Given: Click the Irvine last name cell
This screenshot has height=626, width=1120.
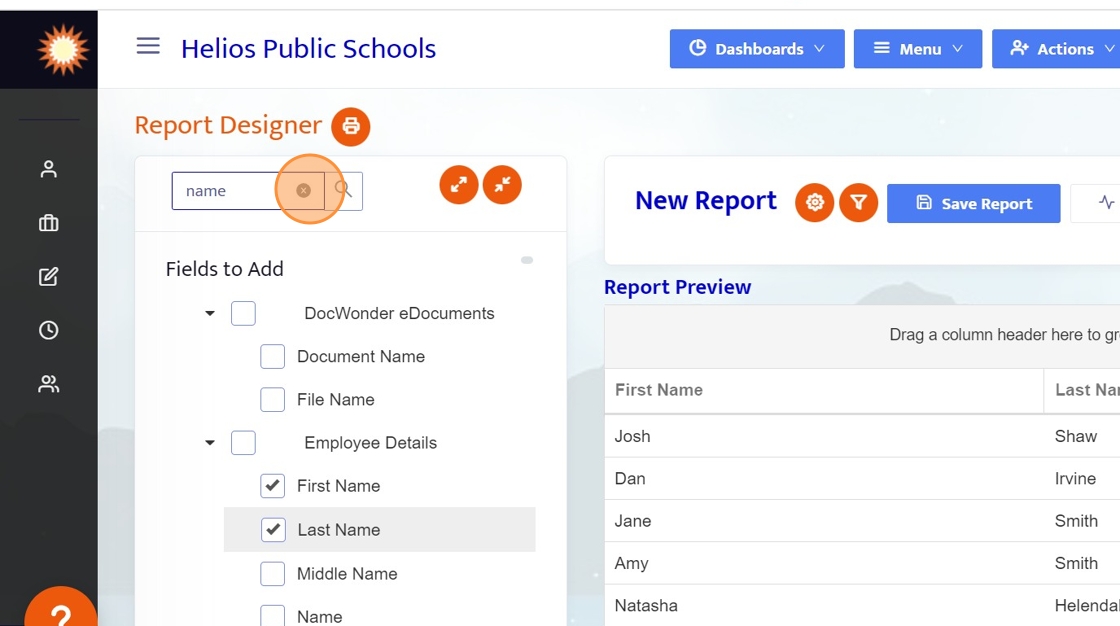Looking at the screenshot, I should pos(1082,479).
